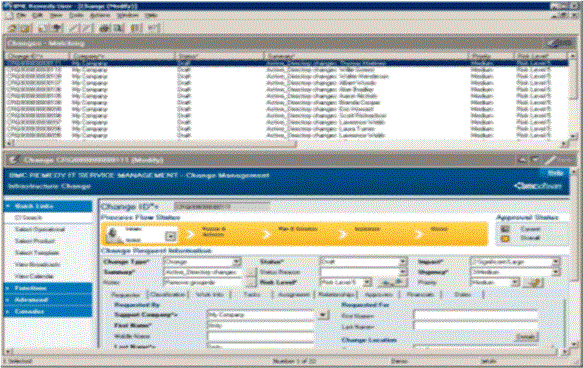The image size is (583, 368).
Task: Click into the Notes input field
Action: point(204,283)
